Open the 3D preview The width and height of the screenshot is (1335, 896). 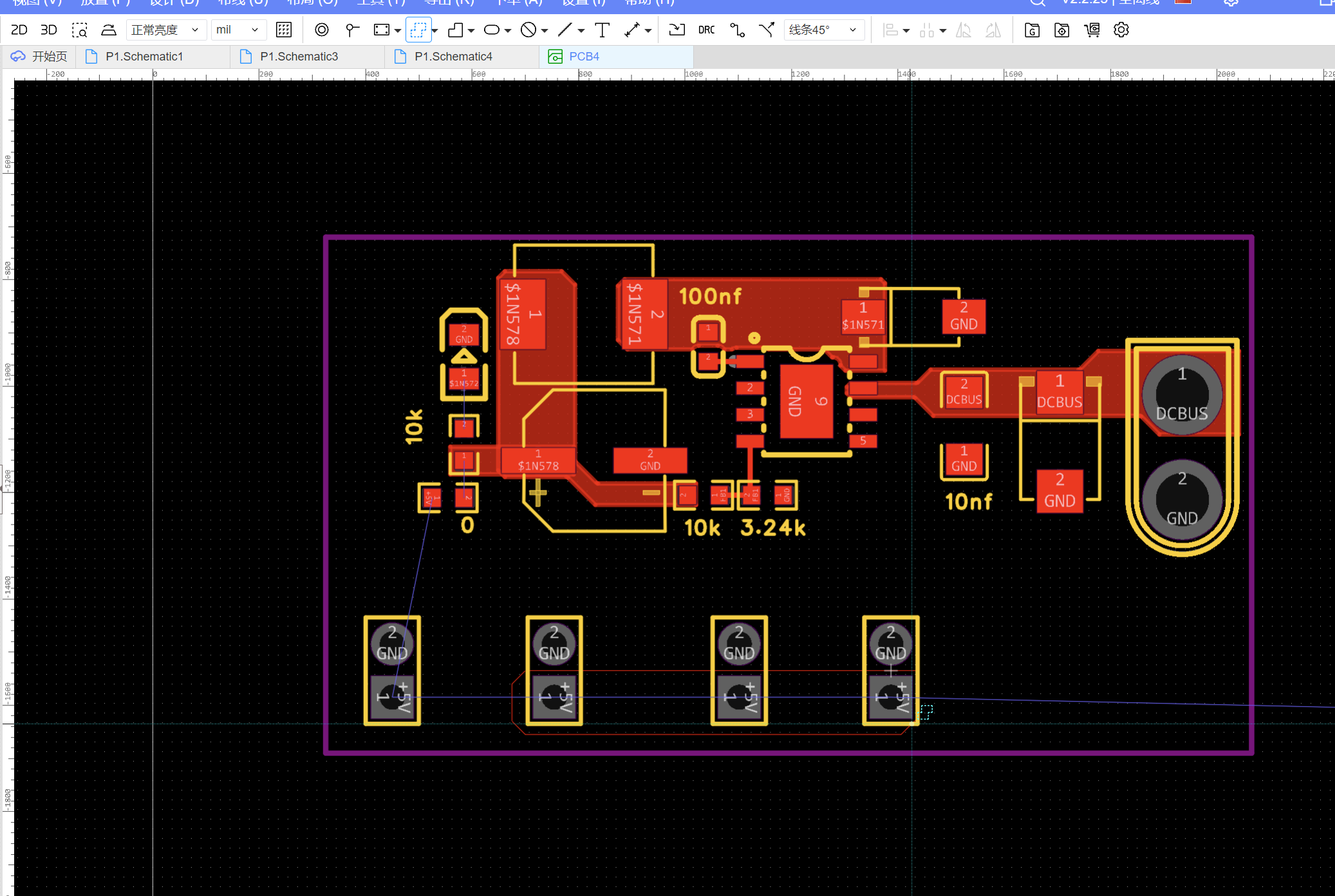[x=49, y=30]
